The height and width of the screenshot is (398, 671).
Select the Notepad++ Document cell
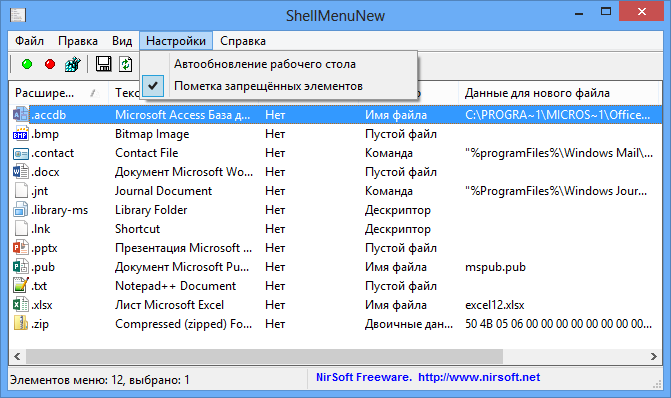click(x=175, y=286)
